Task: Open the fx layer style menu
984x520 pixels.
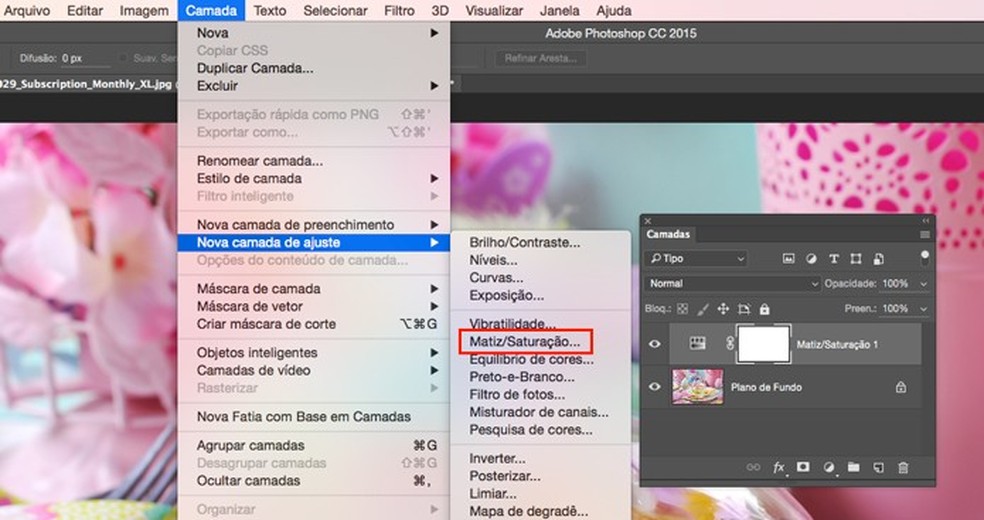Action: [x=779, y=467]
